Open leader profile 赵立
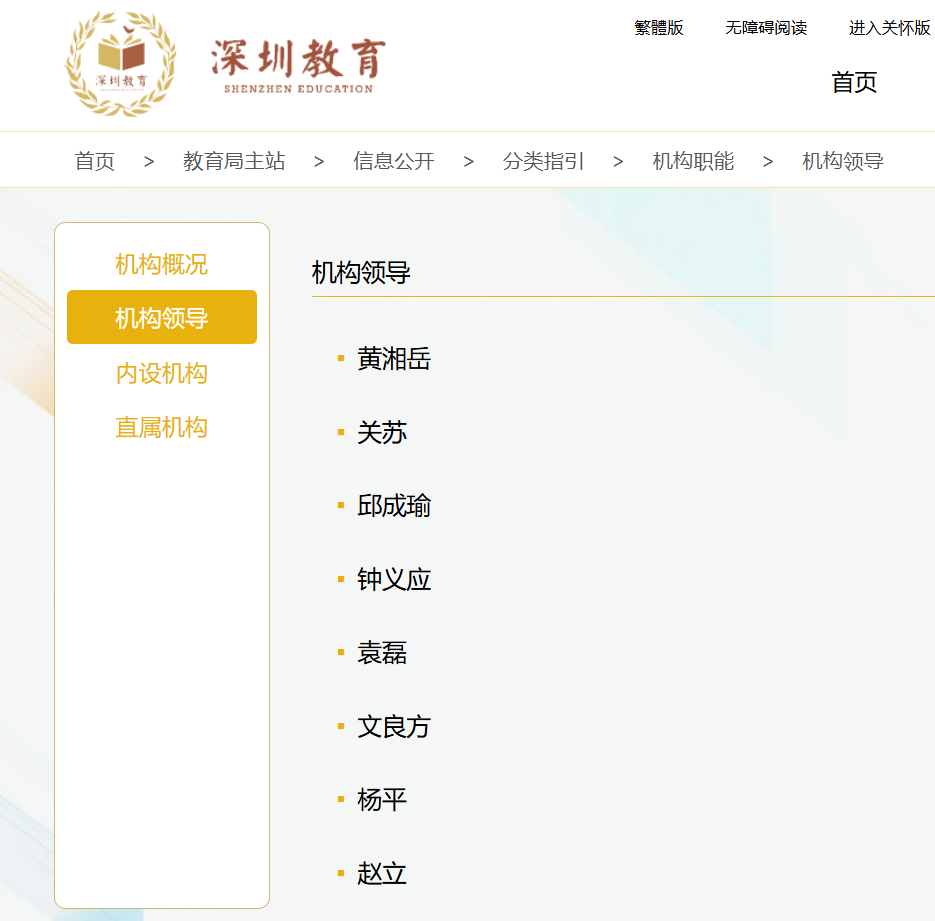The image size is (935, 921). [x=382, y=874]
